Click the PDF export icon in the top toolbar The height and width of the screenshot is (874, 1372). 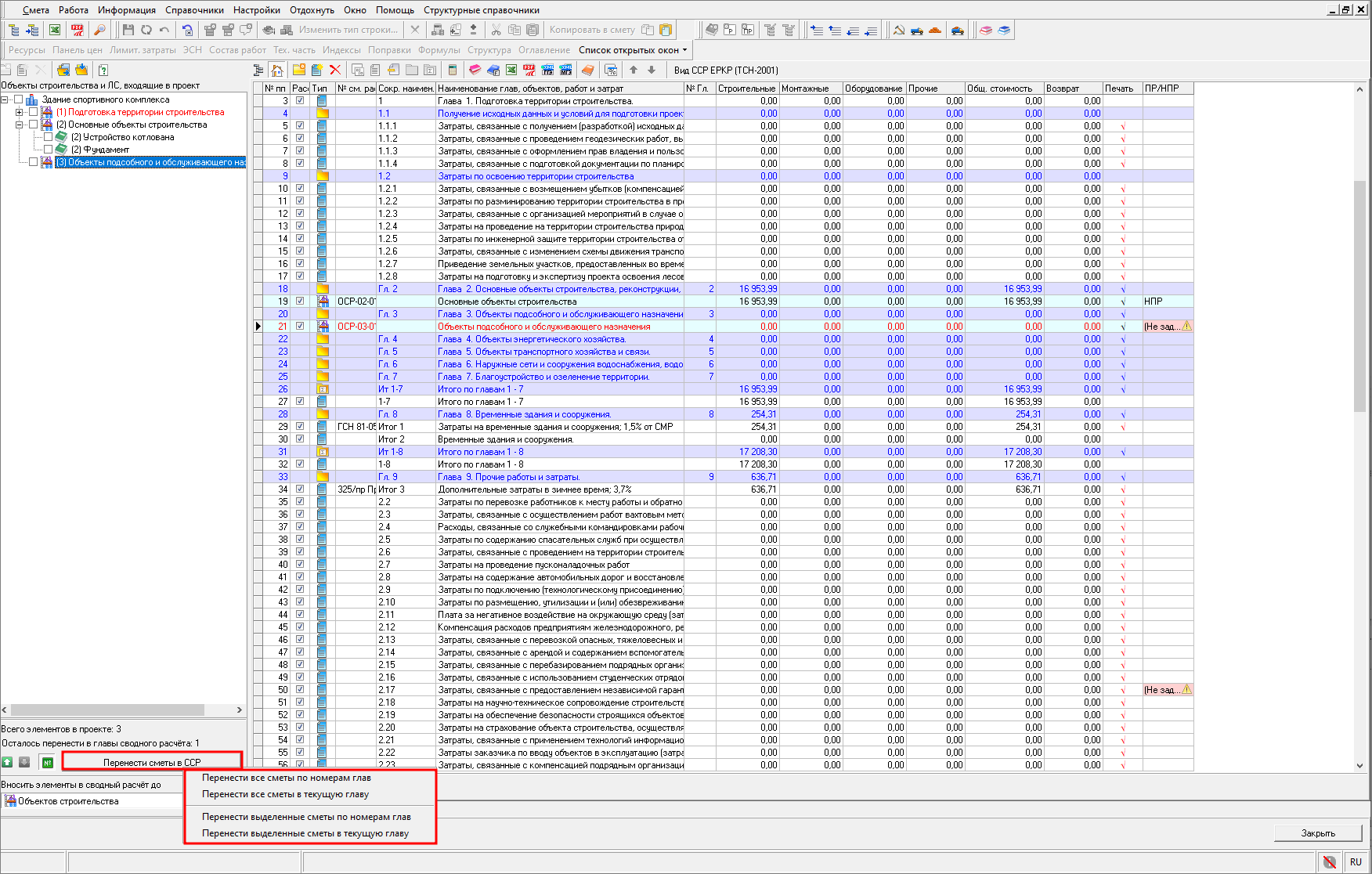click(77, 30)
